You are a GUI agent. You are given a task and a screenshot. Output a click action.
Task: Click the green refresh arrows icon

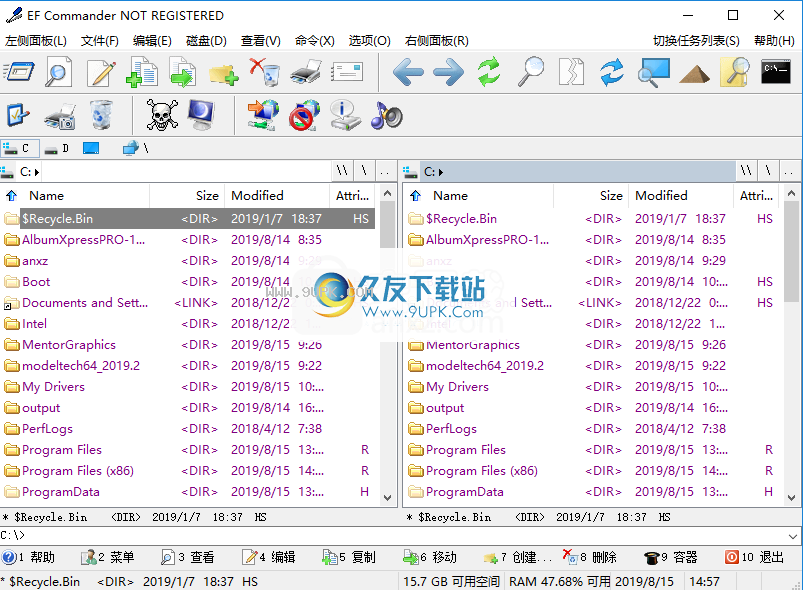click(x=489, y=72)
